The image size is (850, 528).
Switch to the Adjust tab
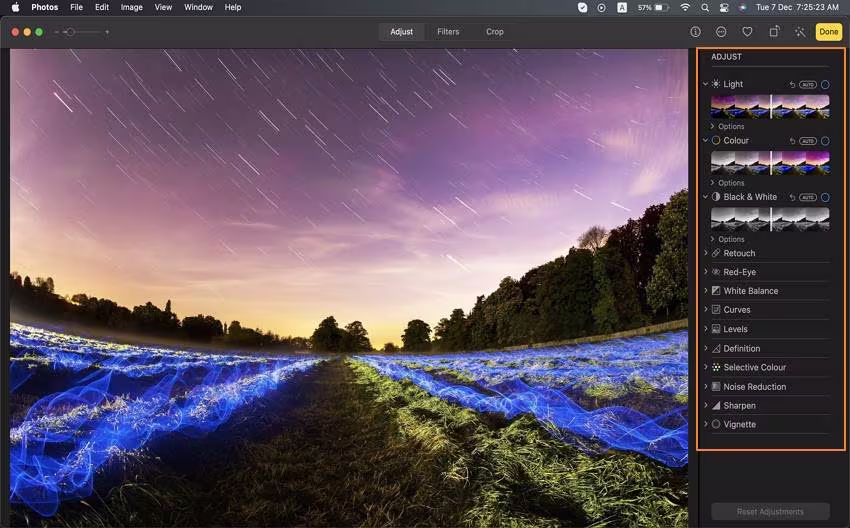pos(402,32)
